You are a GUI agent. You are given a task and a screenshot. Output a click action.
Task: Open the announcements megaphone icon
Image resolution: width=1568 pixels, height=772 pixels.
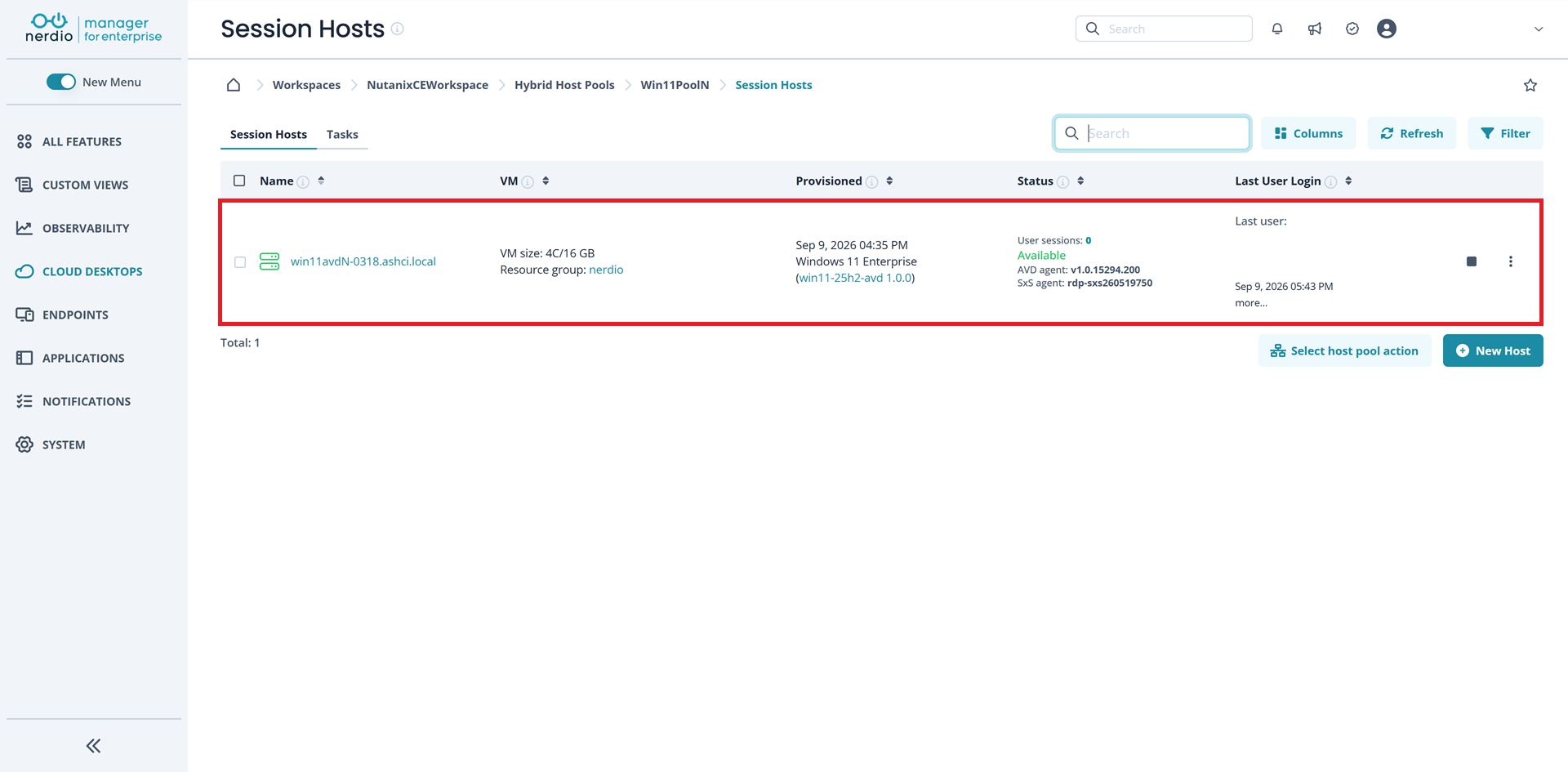tap(1315, 29)
